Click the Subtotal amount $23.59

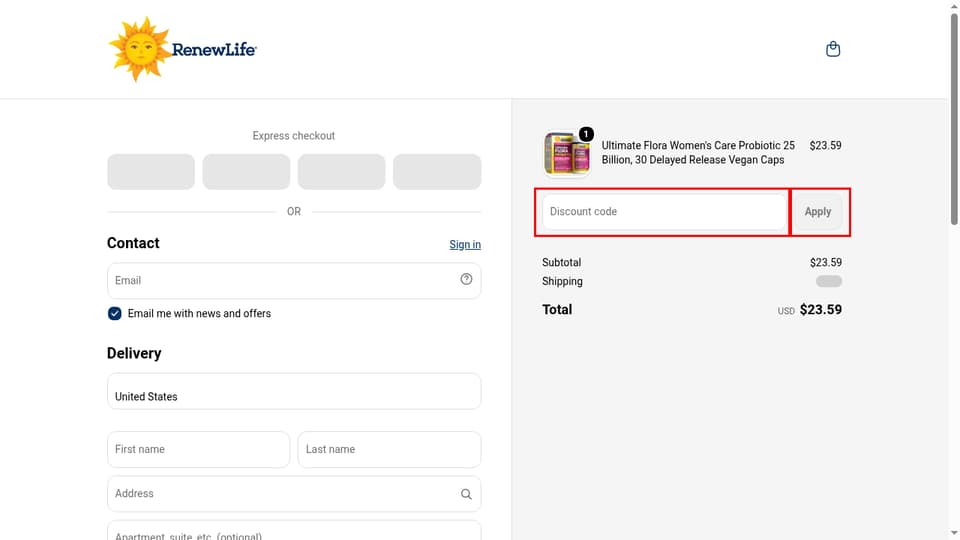click(825, 263)
